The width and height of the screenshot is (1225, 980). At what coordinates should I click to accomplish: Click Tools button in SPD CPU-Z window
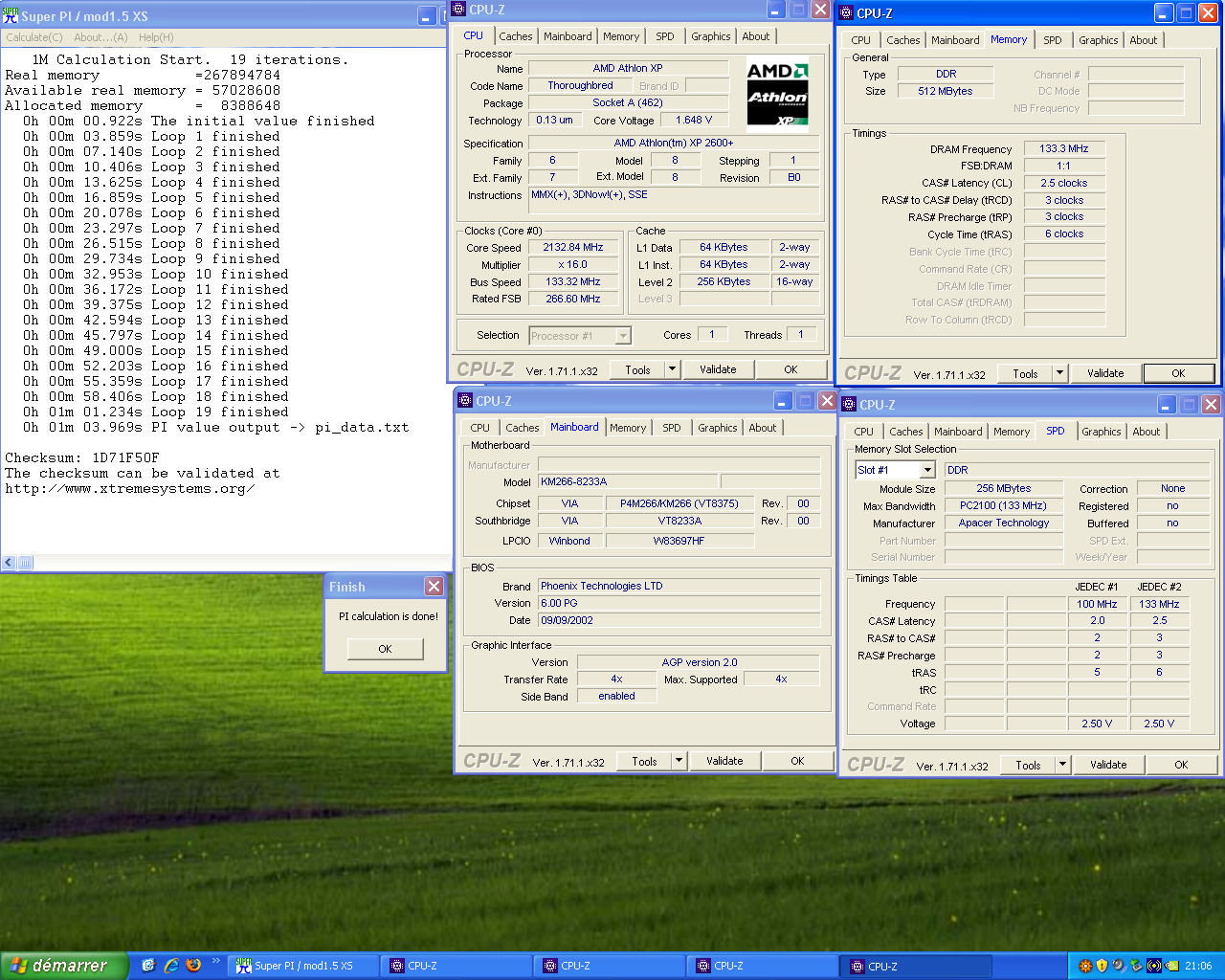tap(1028, 765)
